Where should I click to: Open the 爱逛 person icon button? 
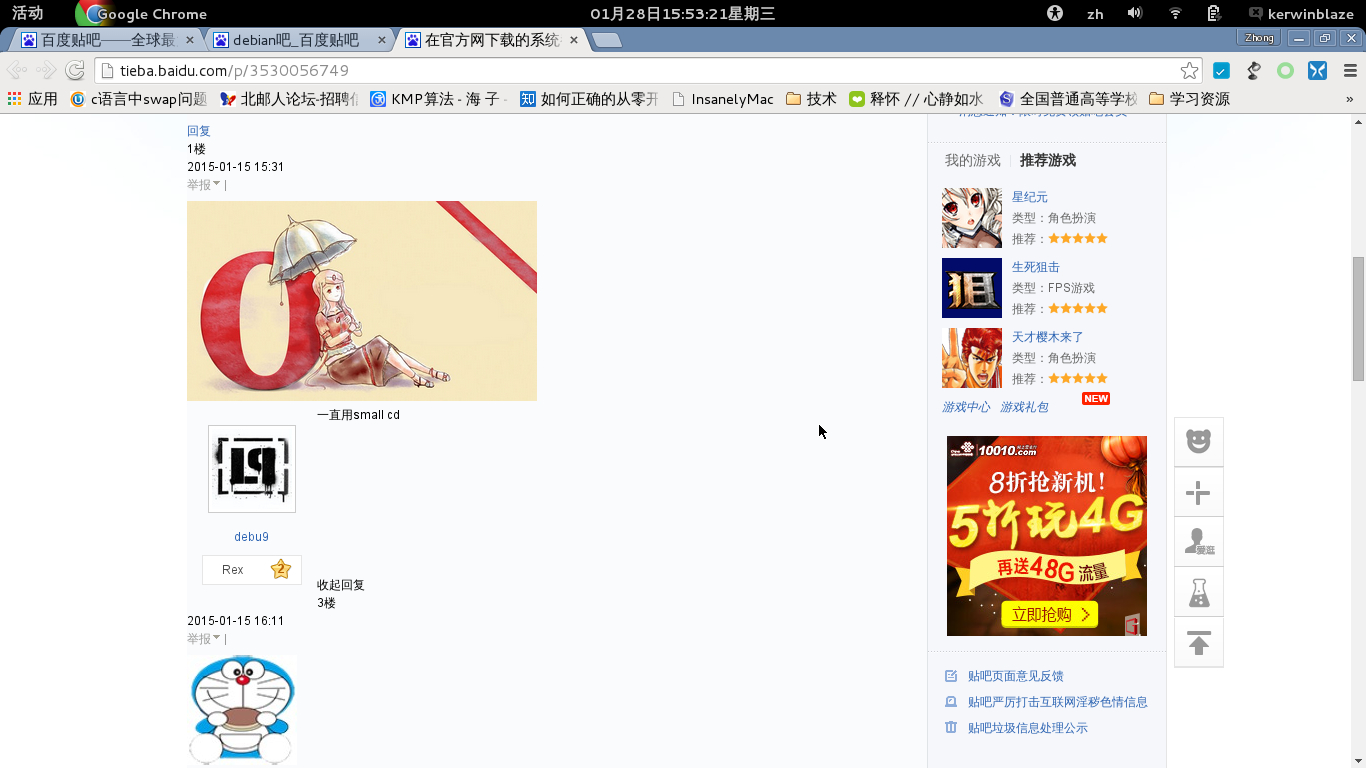(x=1199, y=543)
